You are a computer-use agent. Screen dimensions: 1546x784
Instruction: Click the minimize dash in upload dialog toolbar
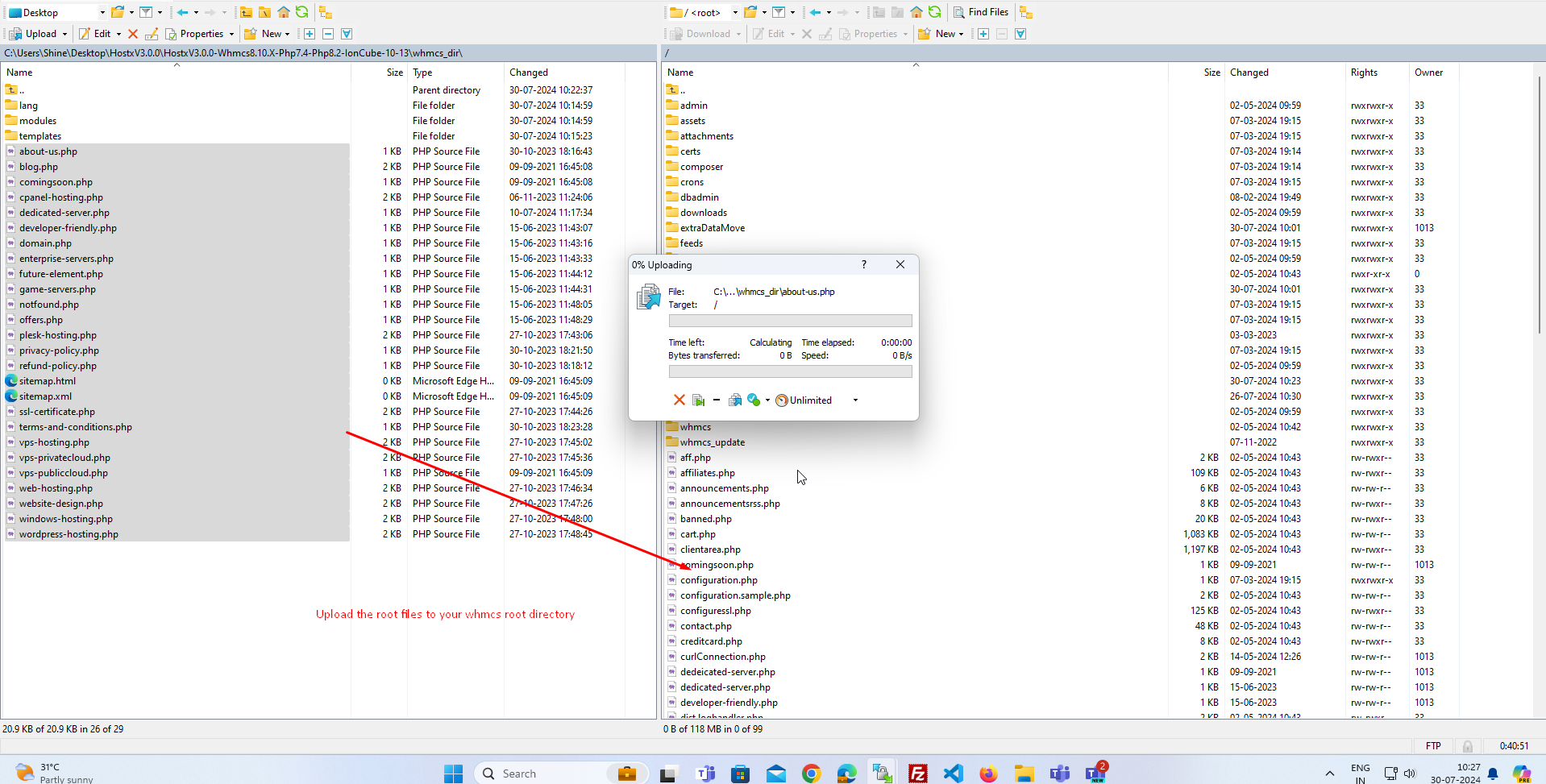pos(716,400)
